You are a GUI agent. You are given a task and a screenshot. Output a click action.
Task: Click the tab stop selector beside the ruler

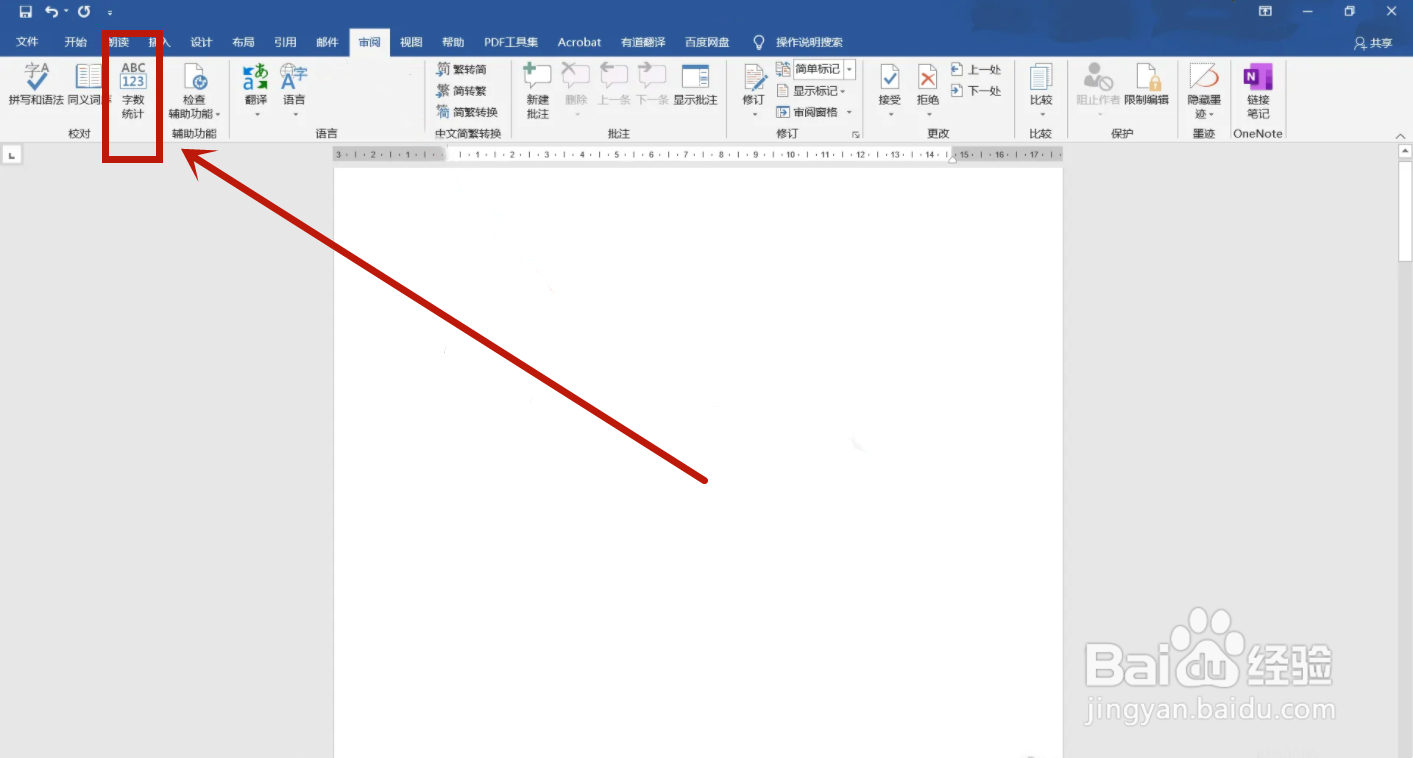pos(12,155)
